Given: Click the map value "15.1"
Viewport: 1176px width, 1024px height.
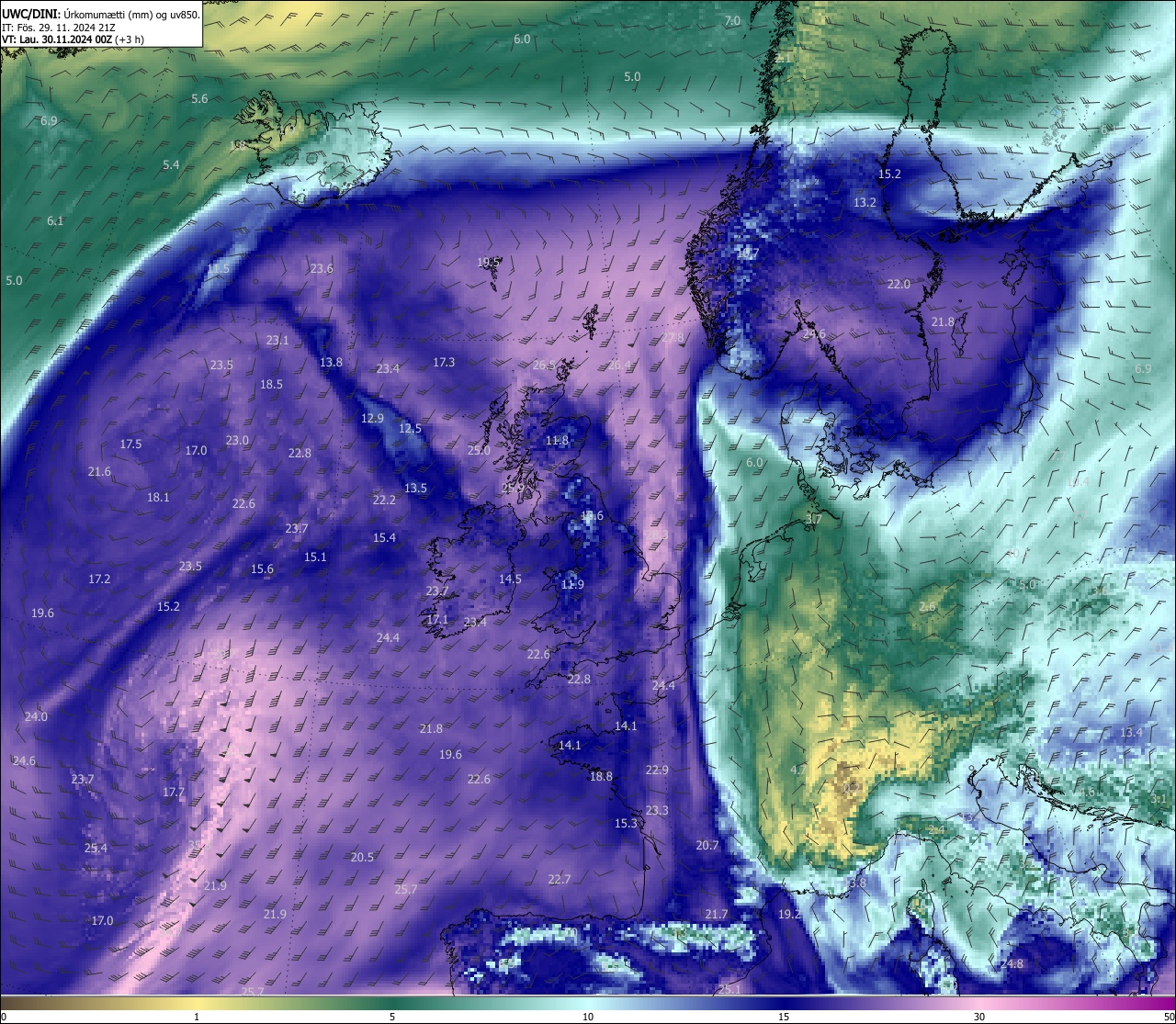Looking at the screenshot, I should point(315,557).
